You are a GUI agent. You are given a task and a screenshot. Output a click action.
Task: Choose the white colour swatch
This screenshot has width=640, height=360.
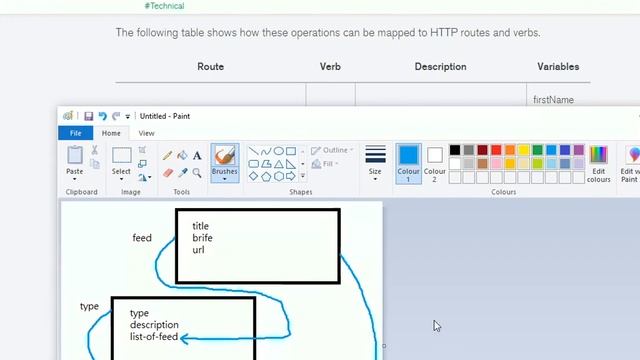pyautogui.click(x=455, y=164)
